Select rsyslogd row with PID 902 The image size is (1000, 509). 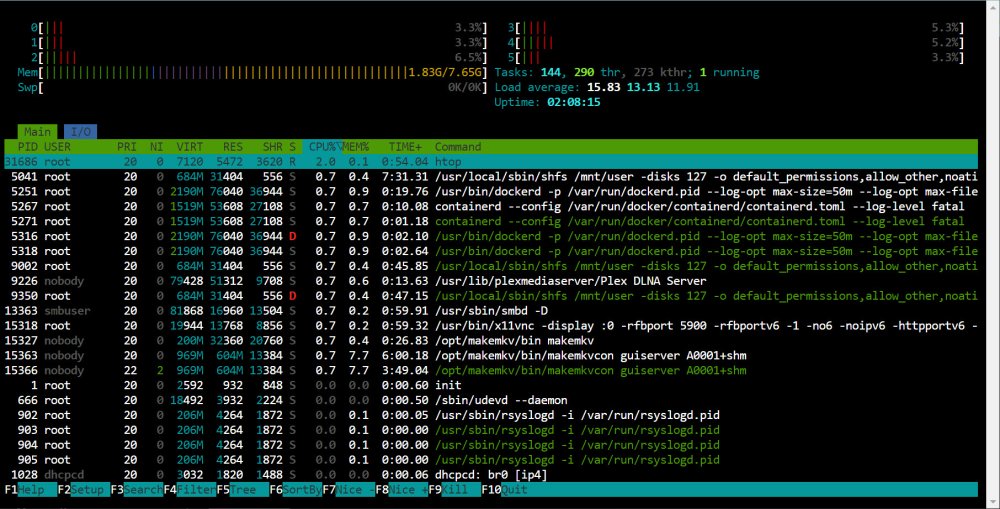click(x=491, y=415)
